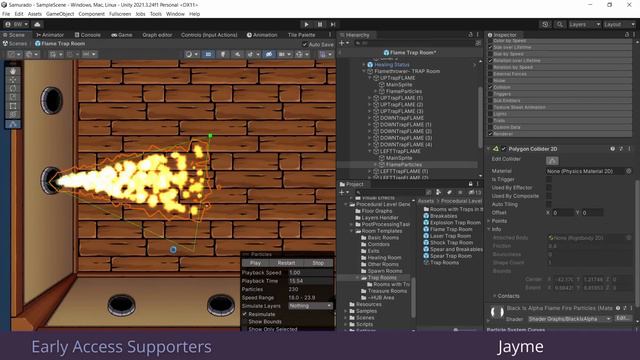Image resolution: width=640 pixels, height=360 pixels.
Task: Toggle scene visibility eye icon
Action: 269,54
